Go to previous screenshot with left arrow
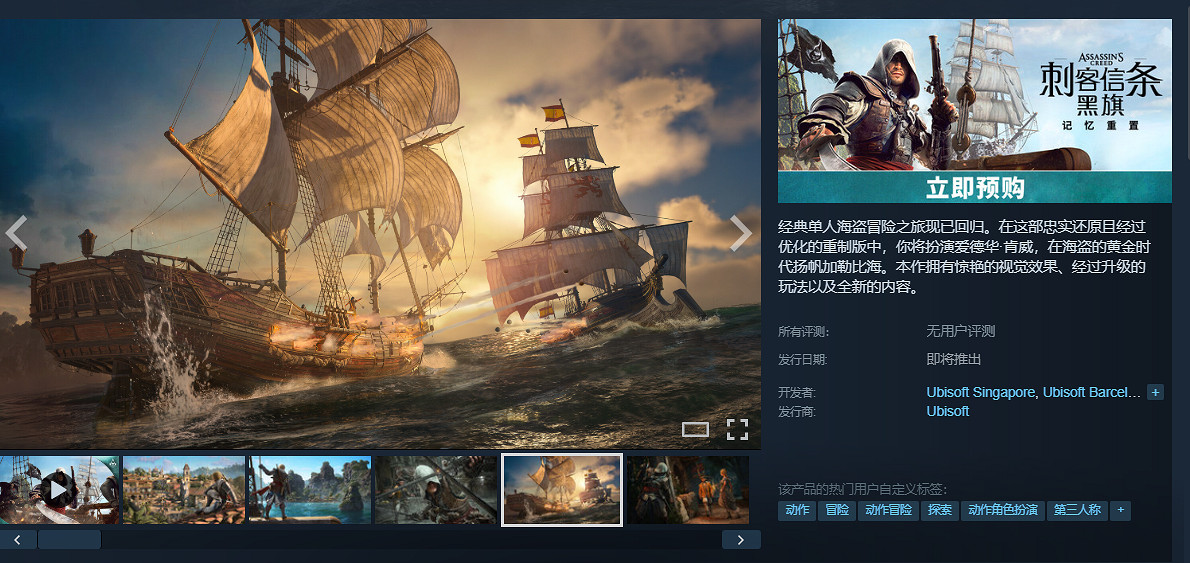Image resolution: width=1190 pixels, height=563 pixels. [16, 233]
